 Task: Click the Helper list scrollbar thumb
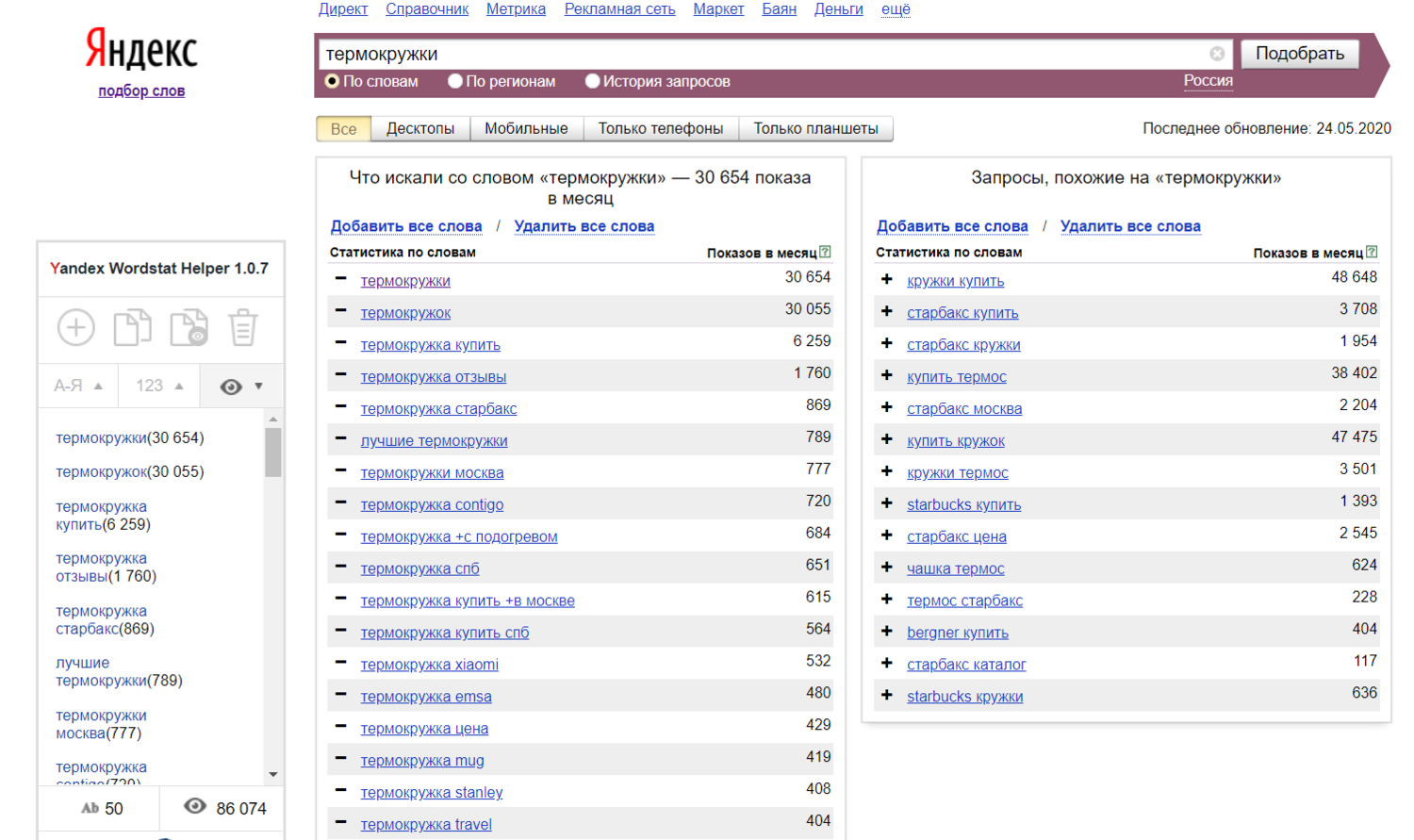(x=273, y=453)
